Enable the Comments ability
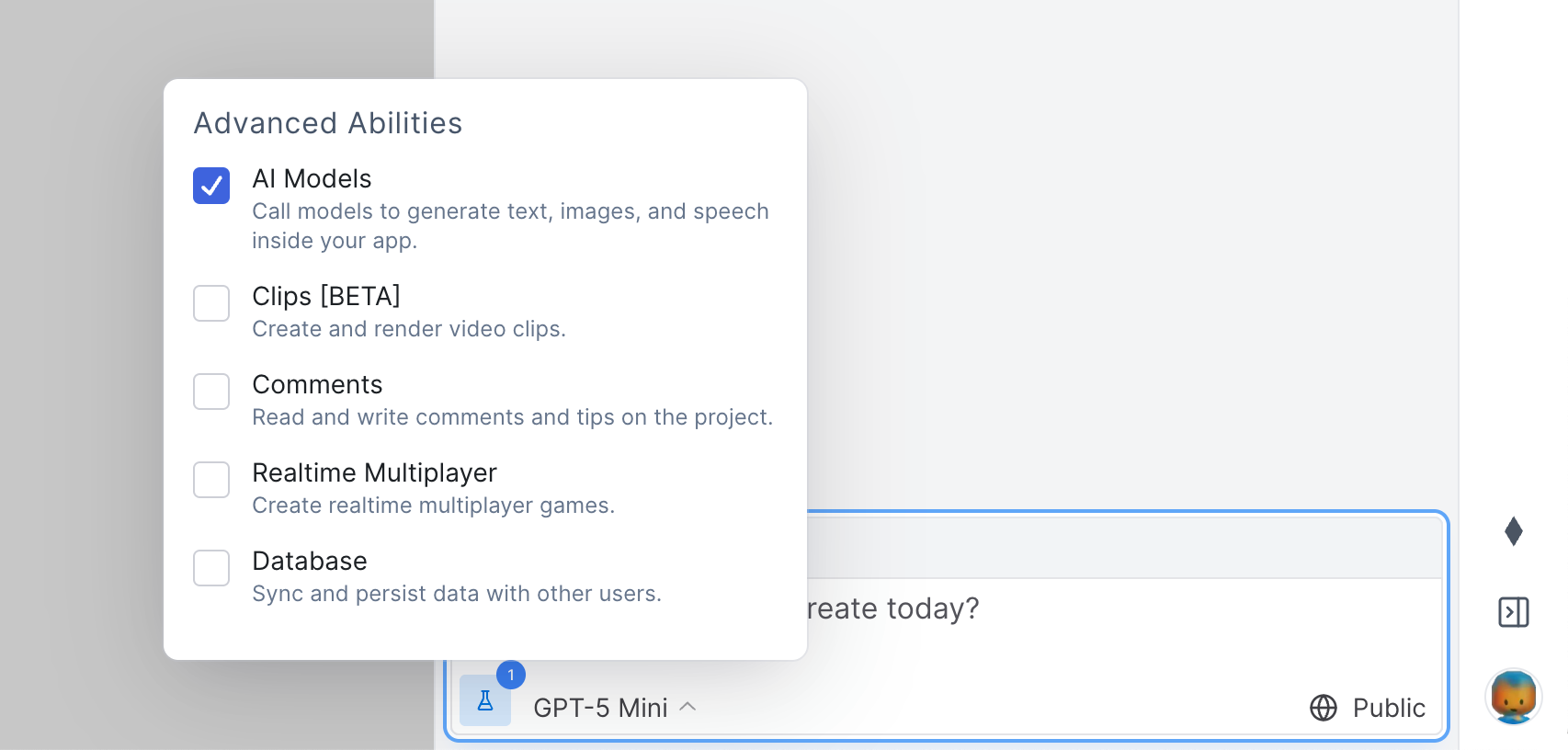 click(x=210, y=392)
